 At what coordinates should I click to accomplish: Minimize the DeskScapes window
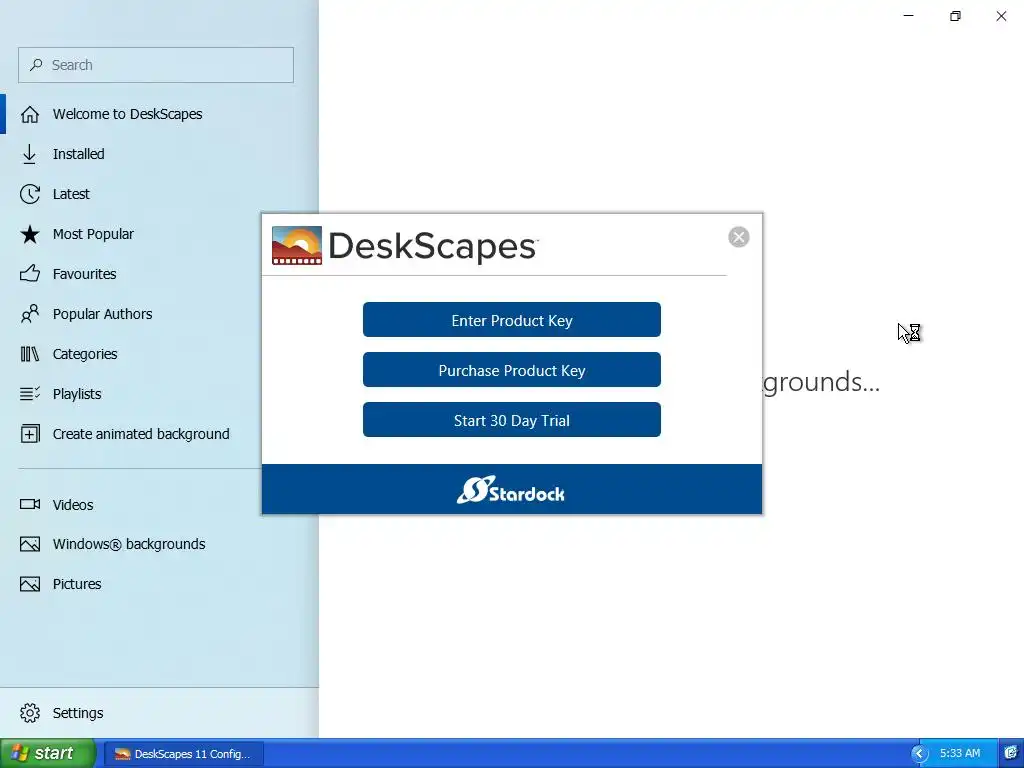[x=908, y=16]
